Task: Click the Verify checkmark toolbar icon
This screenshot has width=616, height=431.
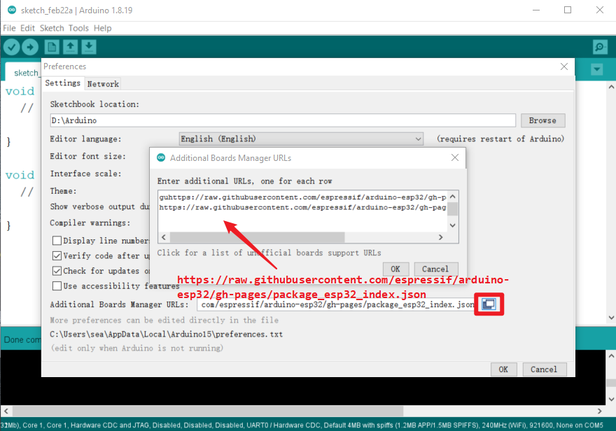Action: (11, 47)
